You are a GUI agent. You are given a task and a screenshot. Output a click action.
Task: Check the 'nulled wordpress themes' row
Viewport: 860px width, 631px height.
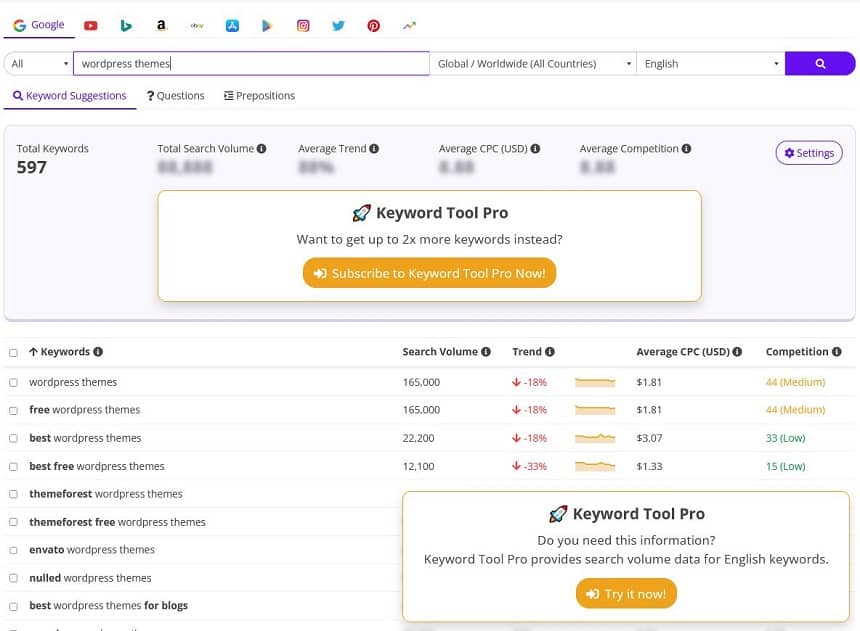tap(13, 578)
